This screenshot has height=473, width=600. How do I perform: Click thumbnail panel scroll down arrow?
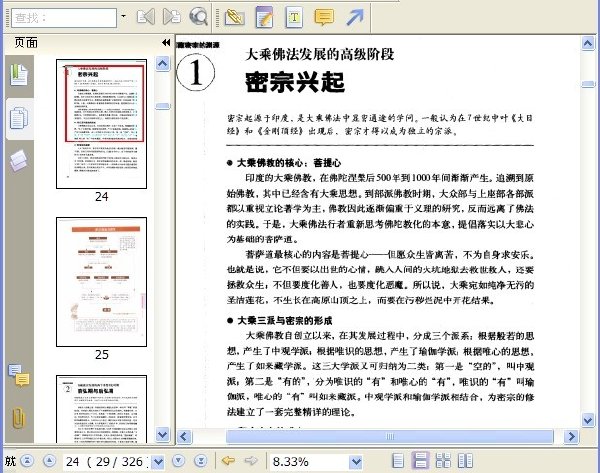(162, 434)
